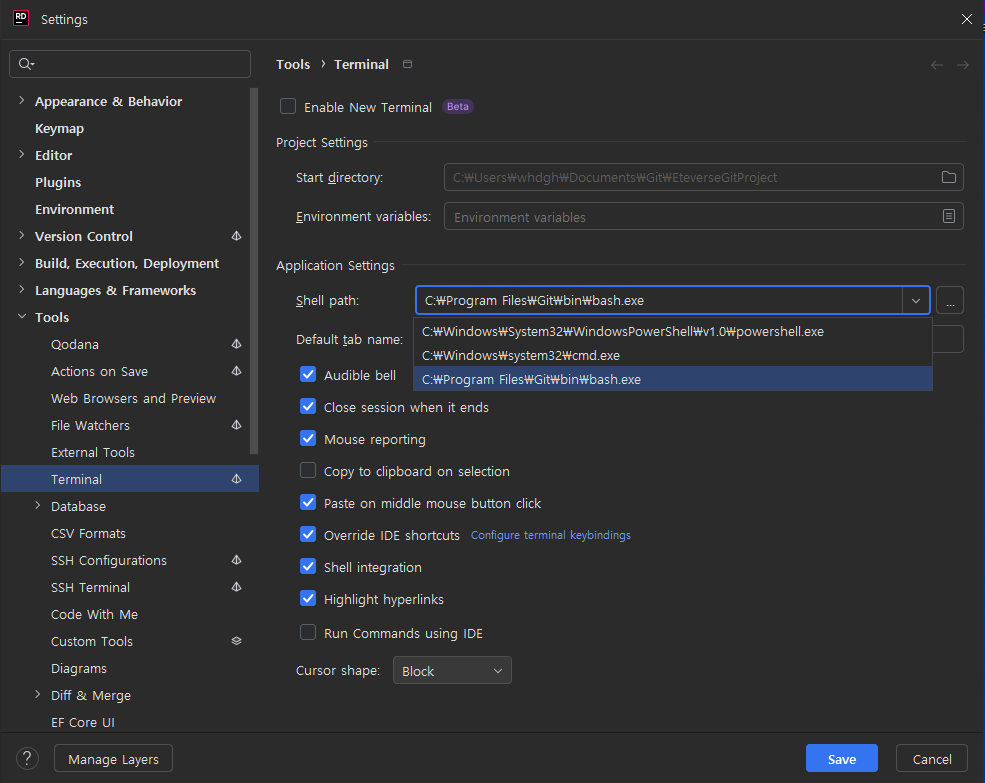Click the Rider icon in the title bar
This screenshot has width=985, height=783.
20,18
